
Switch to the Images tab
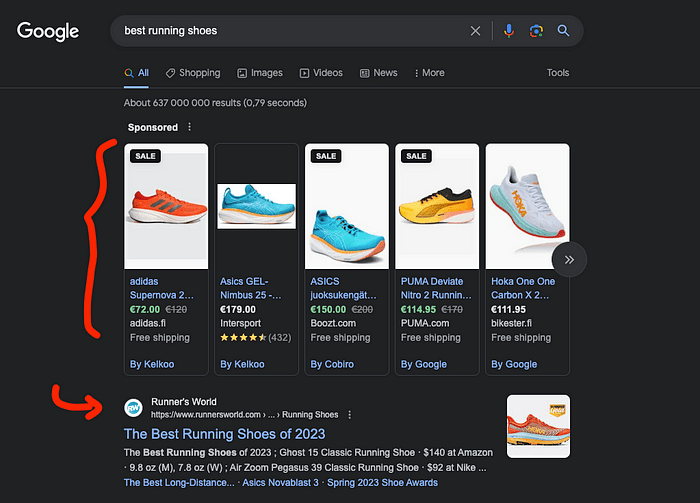click(x=260, y=73)
